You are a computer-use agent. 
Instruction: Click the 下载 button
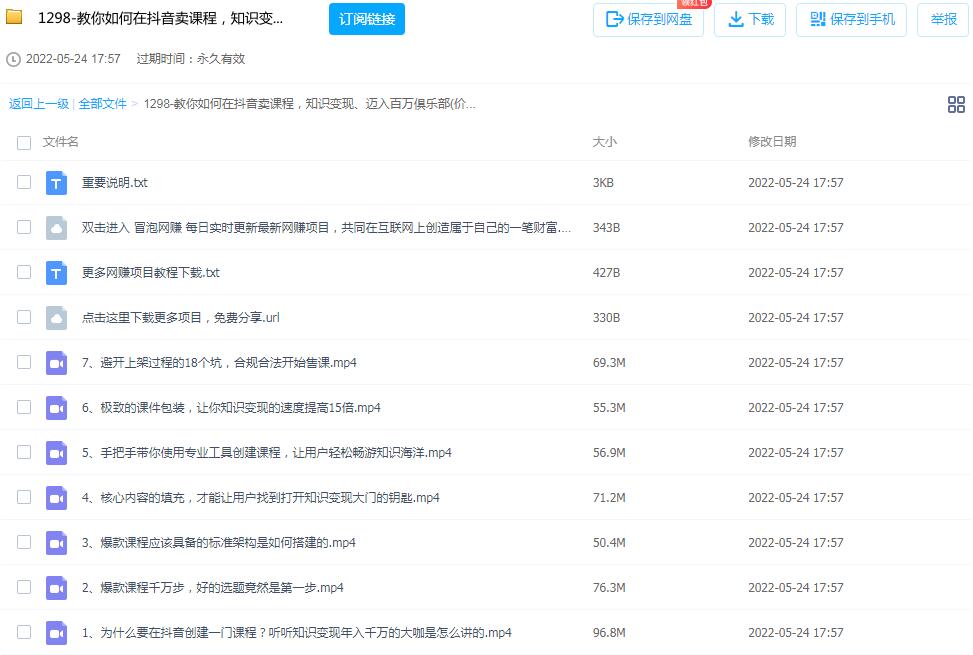(750, 20)
